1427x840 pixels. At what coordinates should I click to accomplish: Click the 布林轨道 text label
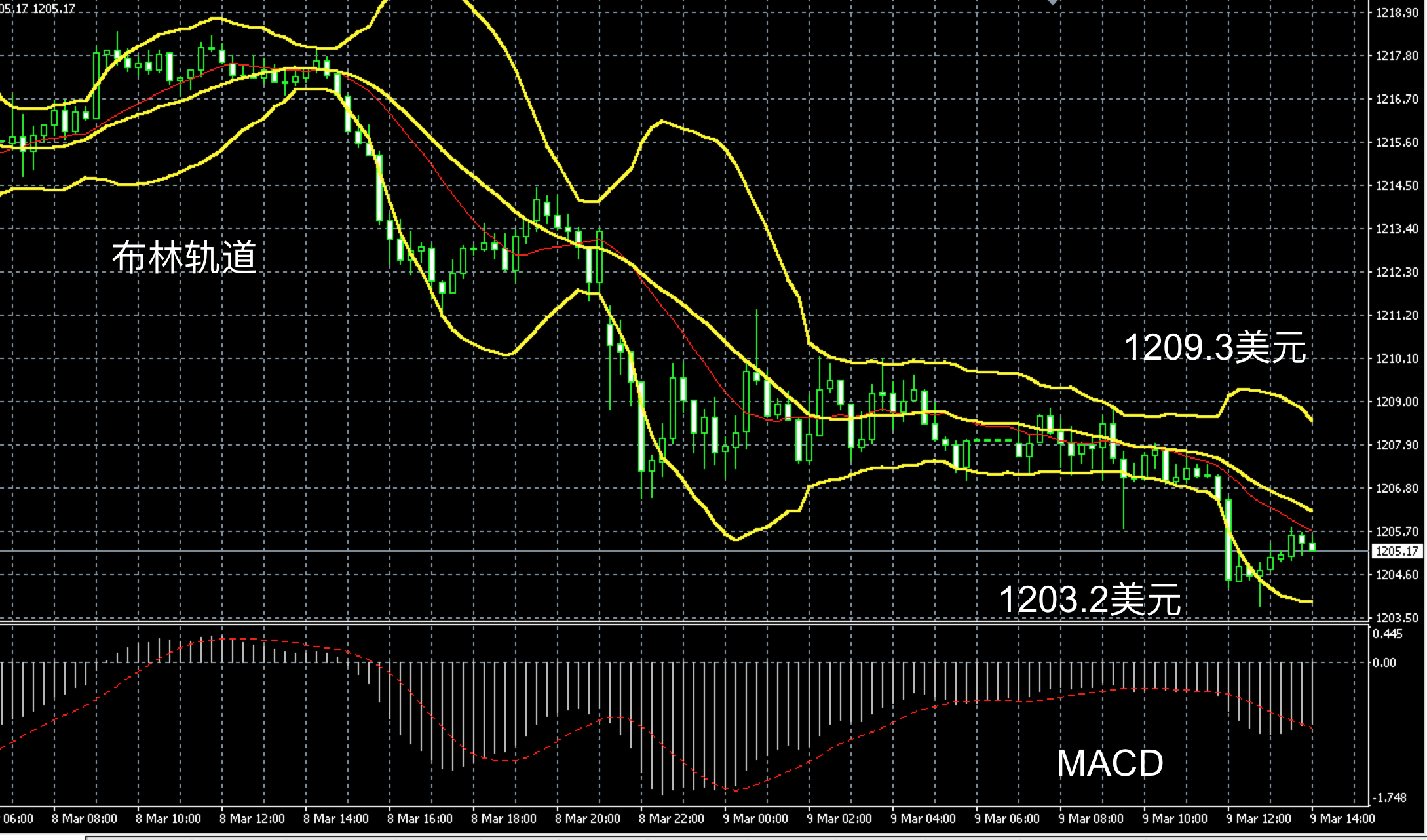click(x=184, y=257)
